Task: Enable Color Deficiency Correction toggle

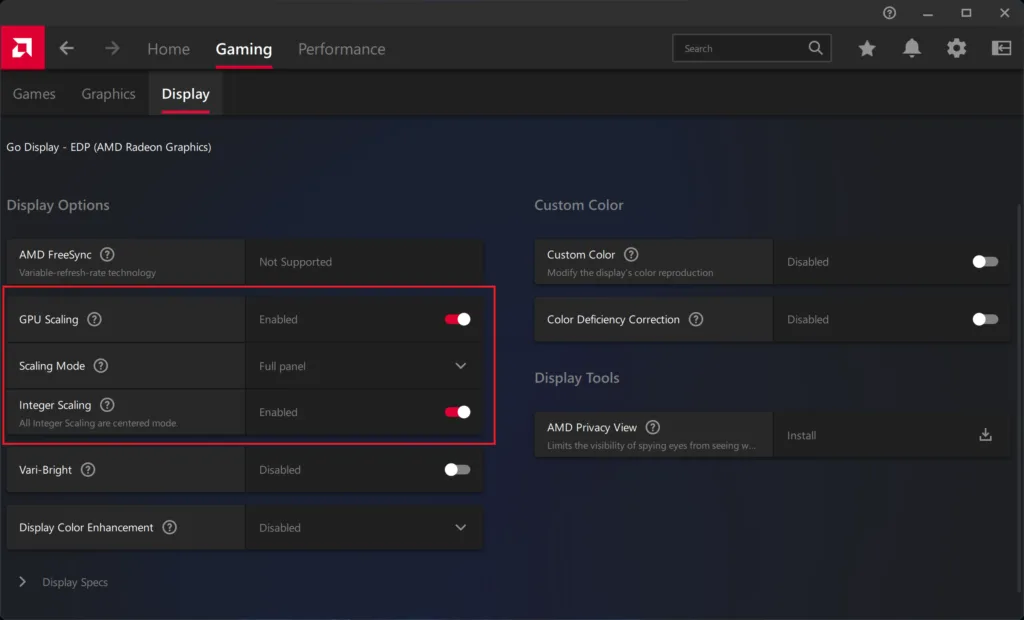Action: pos(985,319)
